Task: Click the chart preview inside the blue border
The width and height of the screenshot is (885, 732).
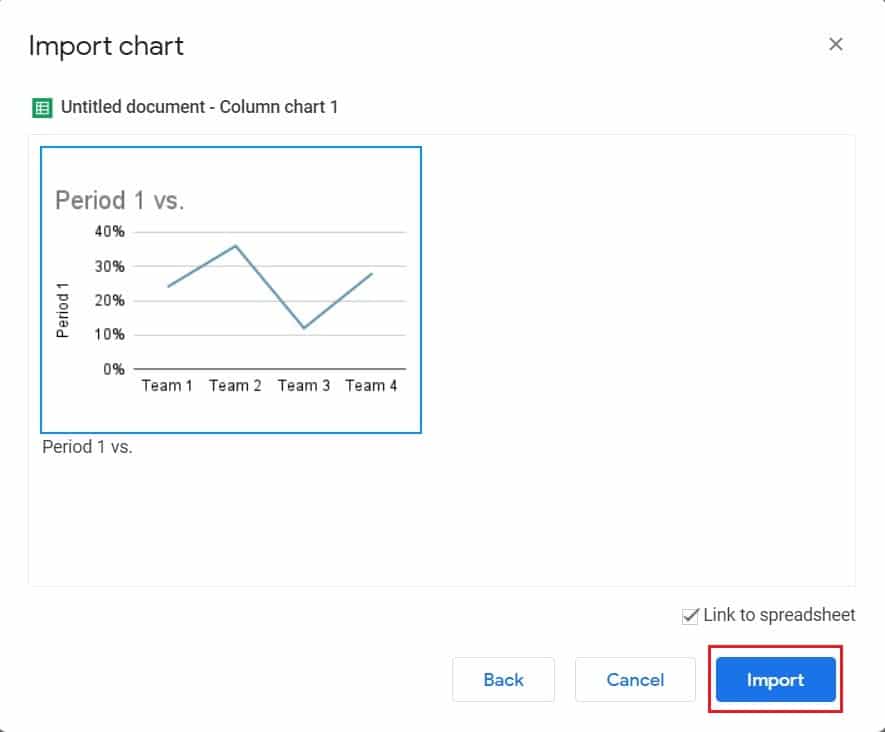Action: (x=230, y=290)
